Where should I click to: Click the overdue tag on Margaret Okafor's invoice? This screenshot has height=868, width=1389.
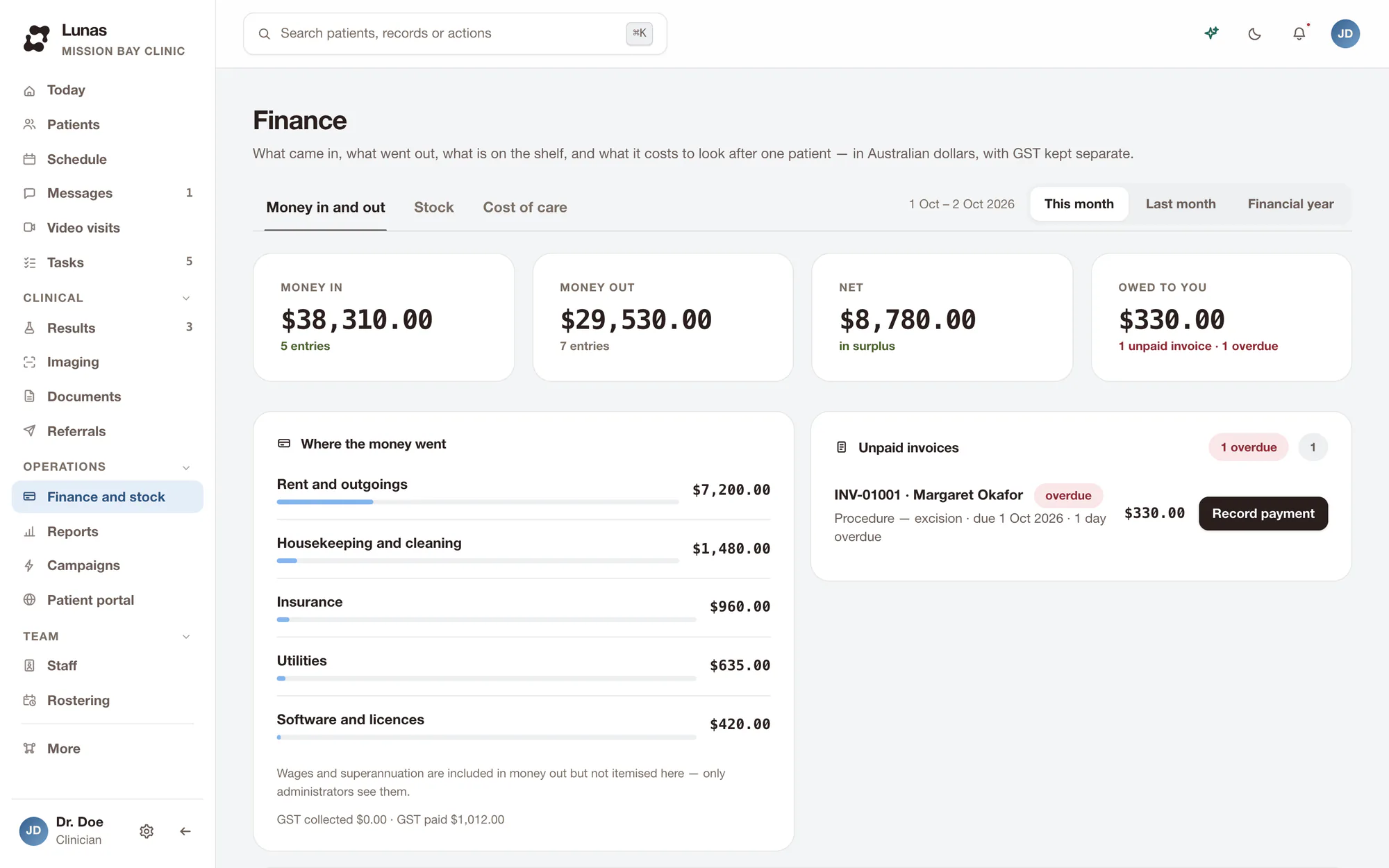(1068, 496)
